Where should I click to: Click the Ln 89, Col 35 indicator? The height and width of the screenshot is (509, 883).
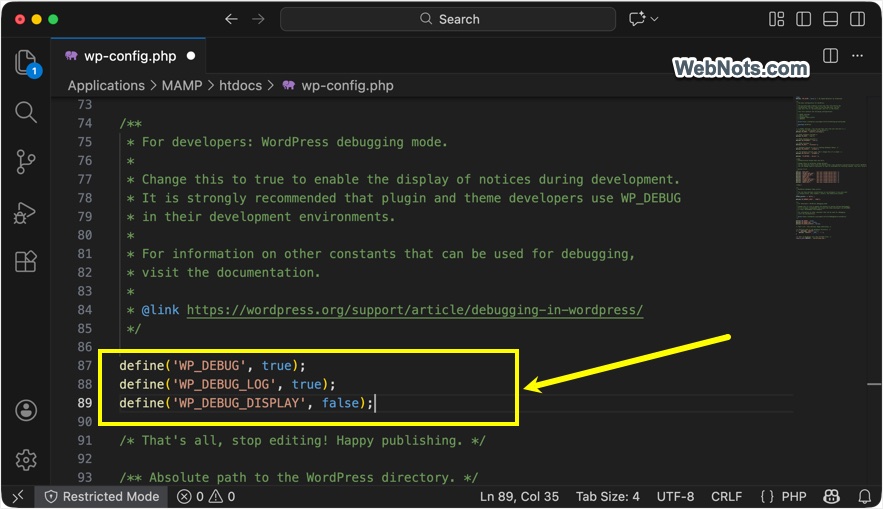[519, 497]
